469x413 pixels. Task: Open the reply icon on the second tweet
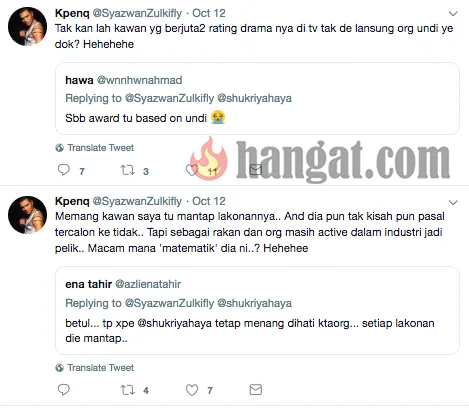(x=64, y=389)
